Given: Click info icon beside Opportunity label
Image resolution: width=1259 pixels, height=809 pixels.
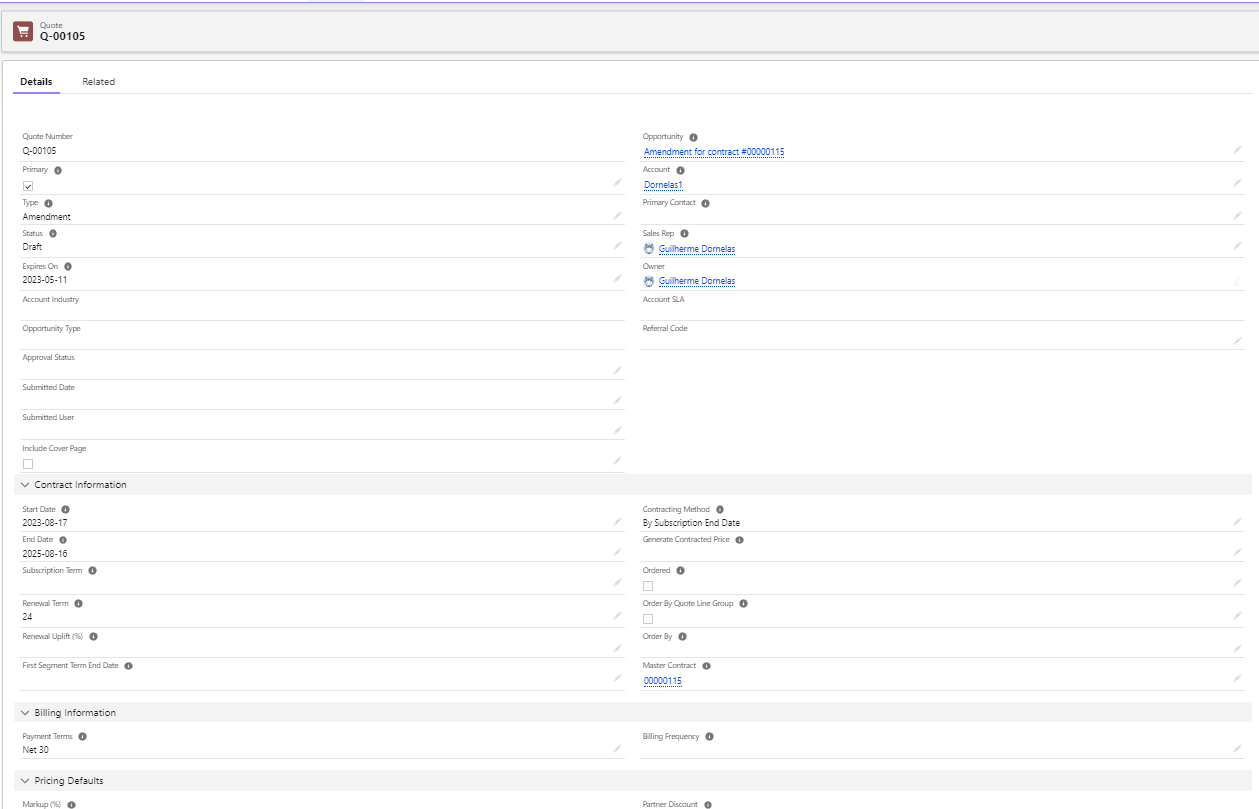Looking at the screenshot, I should 694,137.
